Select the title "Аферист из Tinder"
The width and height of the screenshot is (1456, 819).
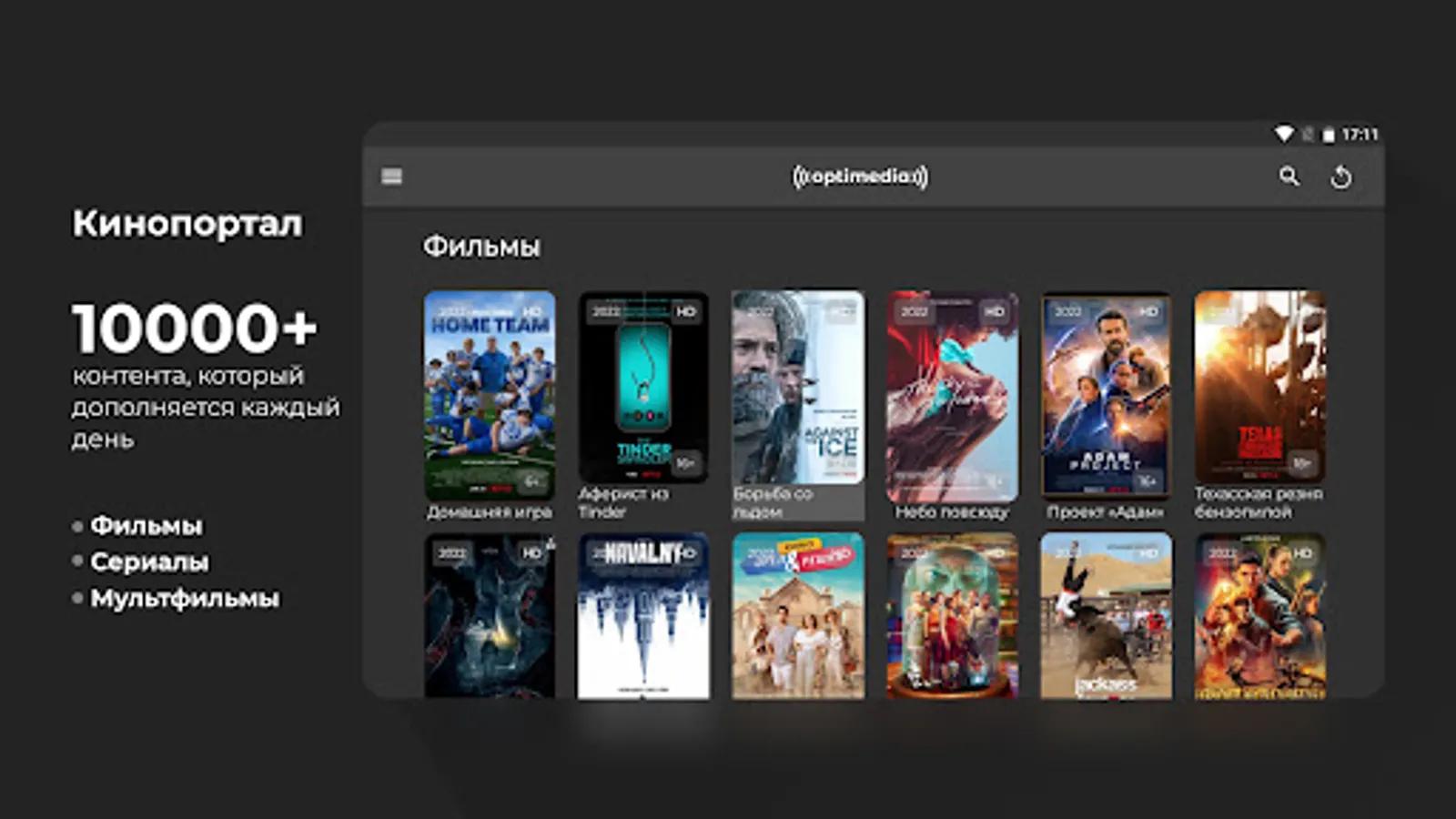pos(623,502)
